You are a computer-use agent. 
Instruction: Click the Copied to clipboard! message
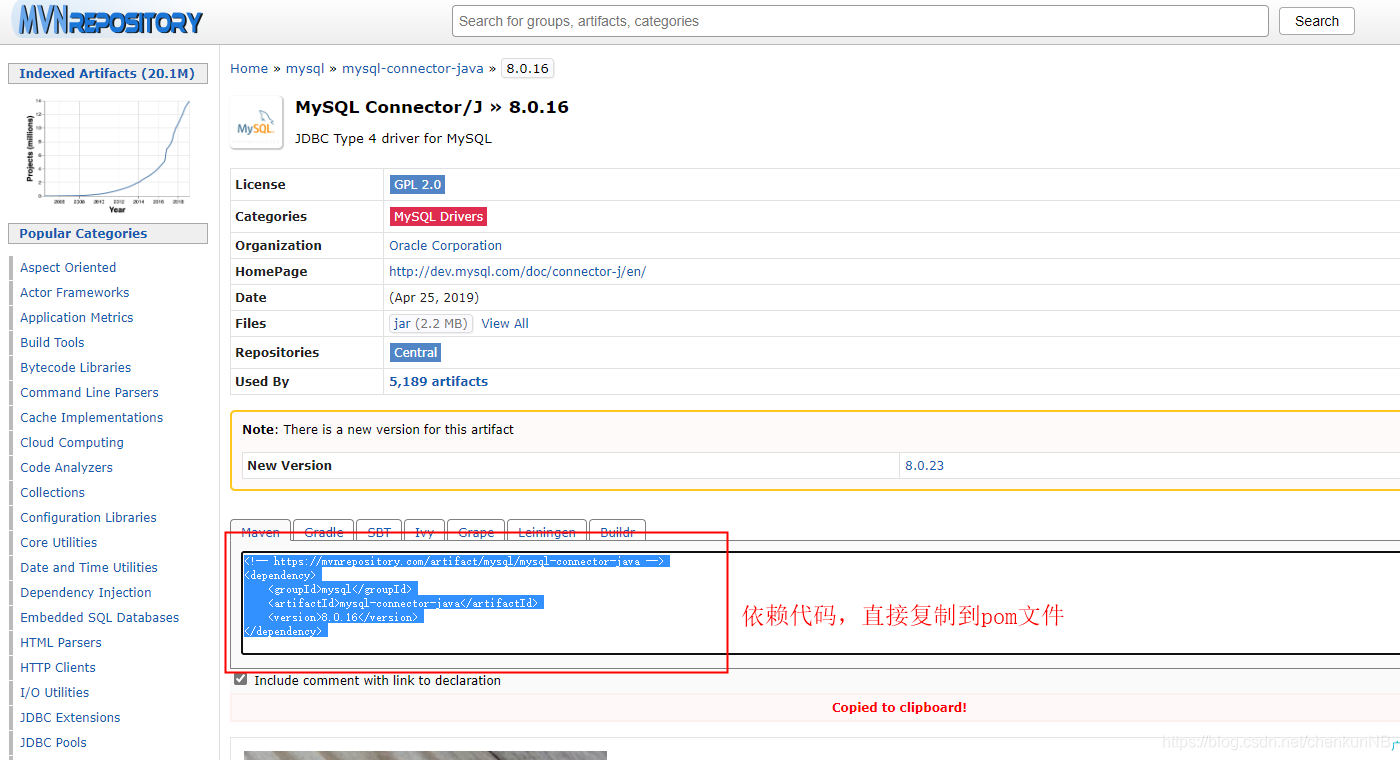tap(899, 707)
